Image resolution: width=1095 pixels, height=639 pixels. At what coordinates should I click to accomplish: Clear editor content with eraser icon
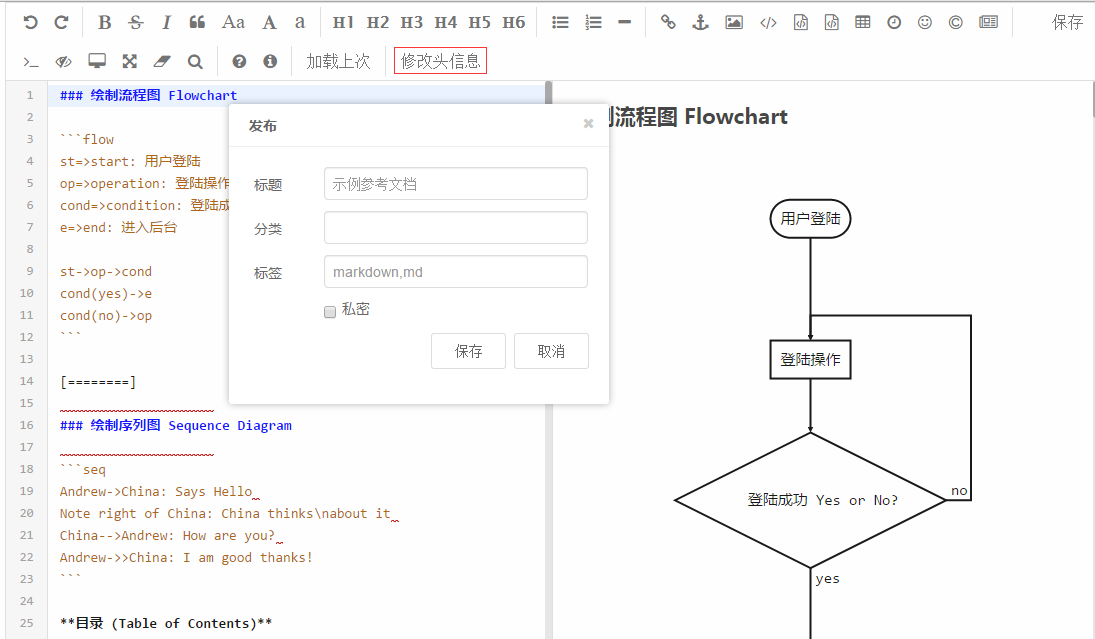162,61
